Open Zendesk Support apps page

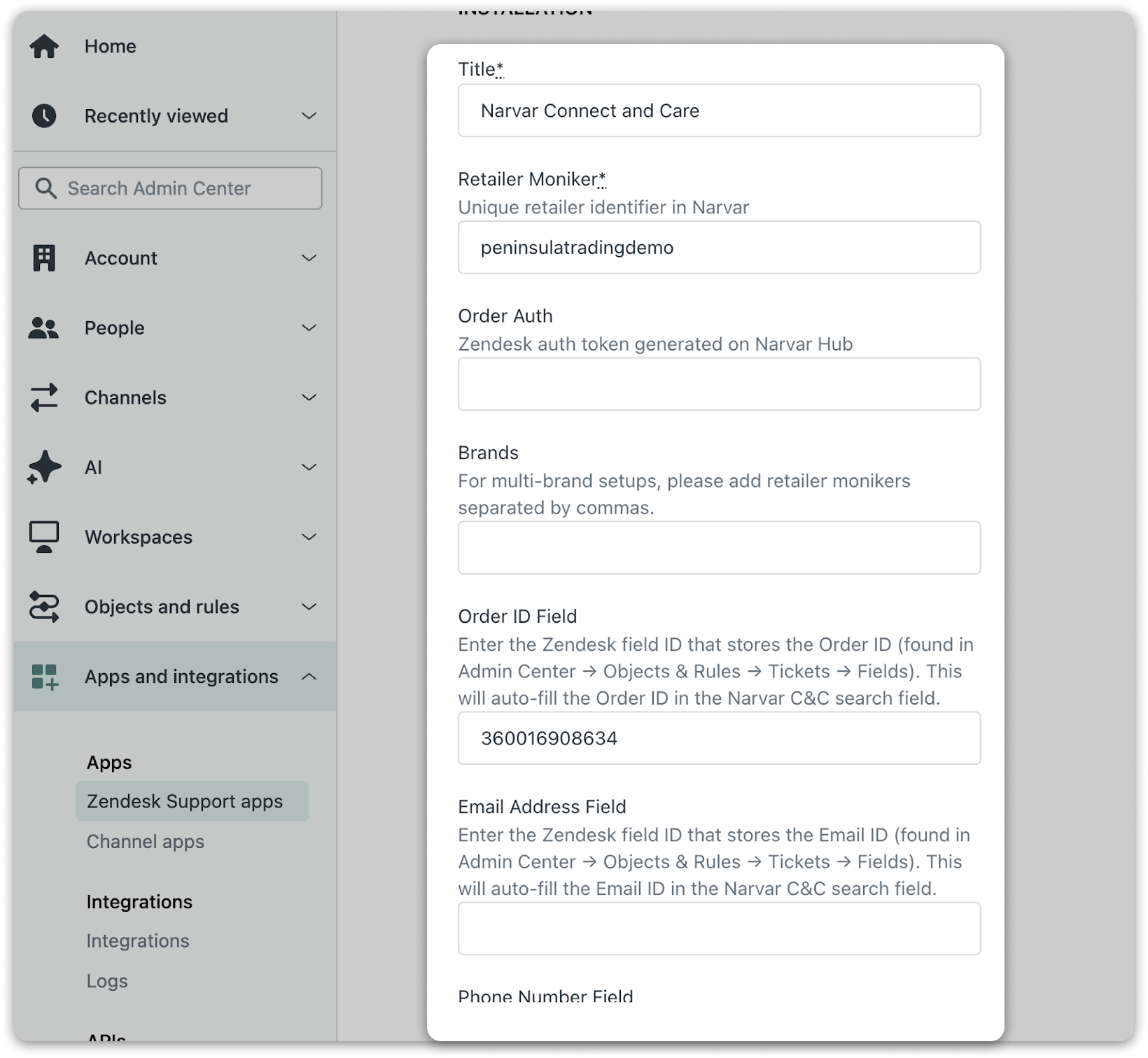click(x=192, y=801)
